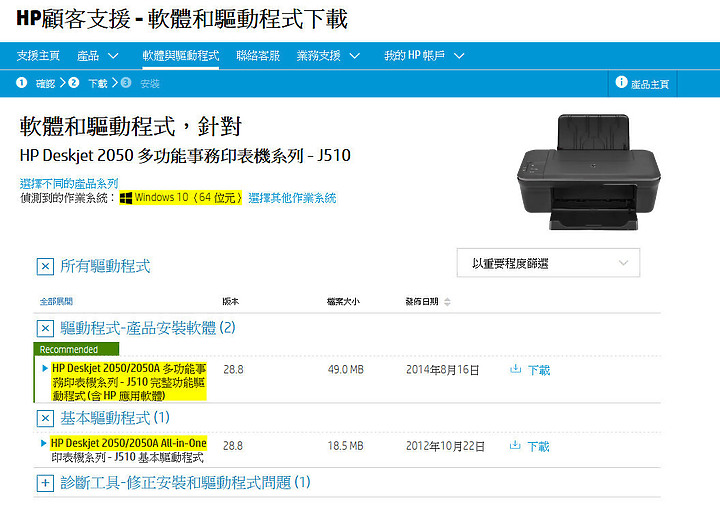Click the 檔案大小 column header
The width and height of the screenshot is (720, 530).
click(343, 301)
